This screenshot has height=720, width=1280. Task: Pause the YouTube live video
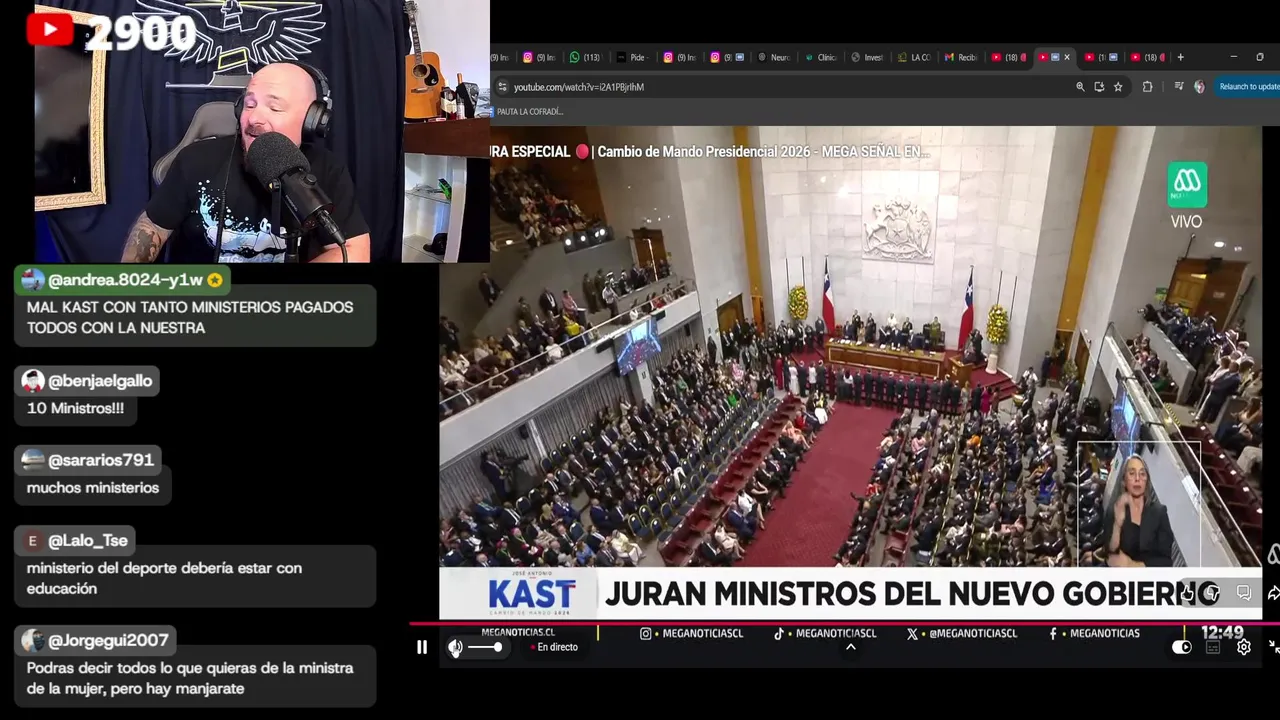point(422,647)
